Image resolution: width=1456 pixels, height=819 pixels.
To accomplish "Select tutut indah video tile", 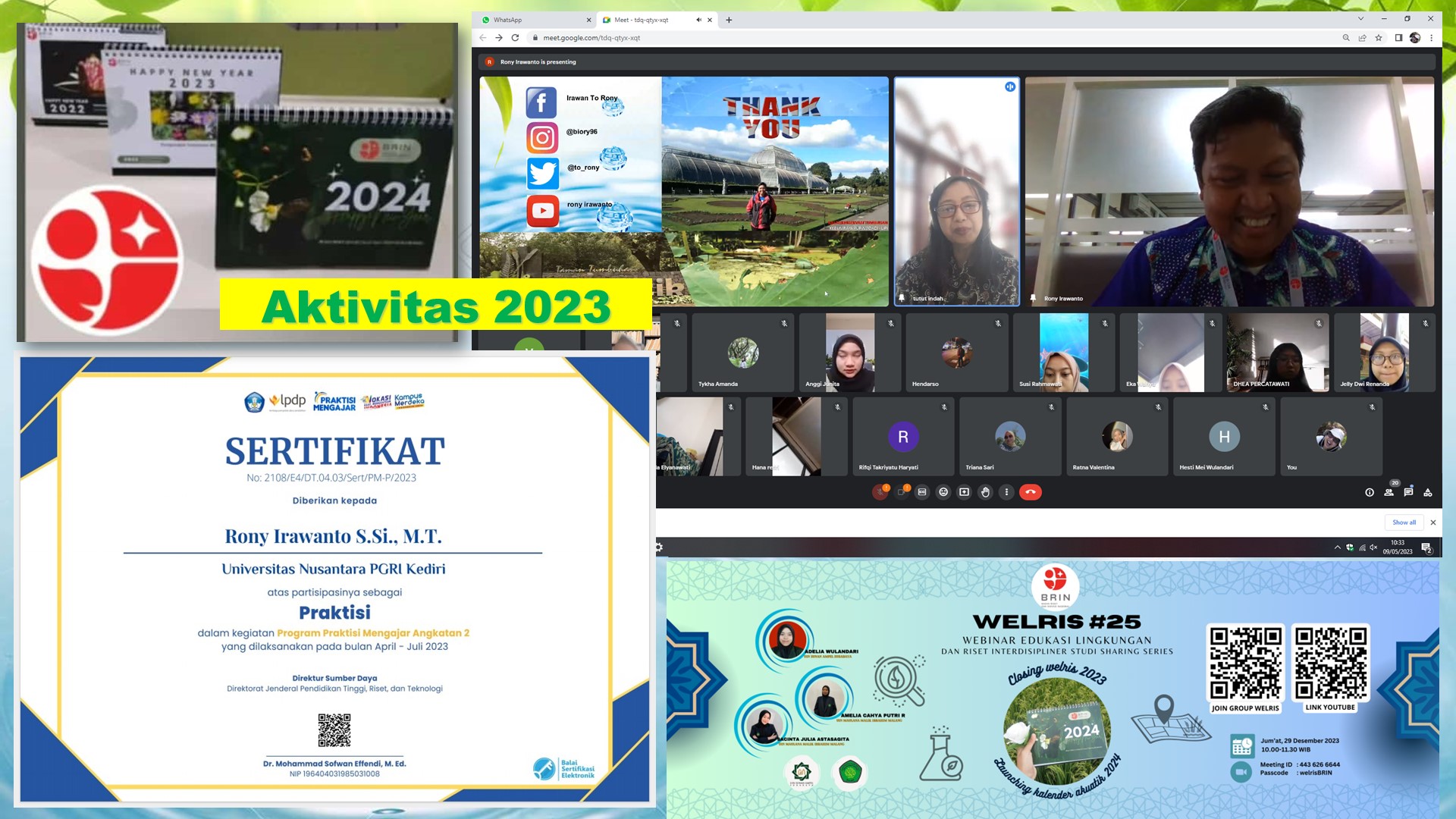I will pos(957,192).
